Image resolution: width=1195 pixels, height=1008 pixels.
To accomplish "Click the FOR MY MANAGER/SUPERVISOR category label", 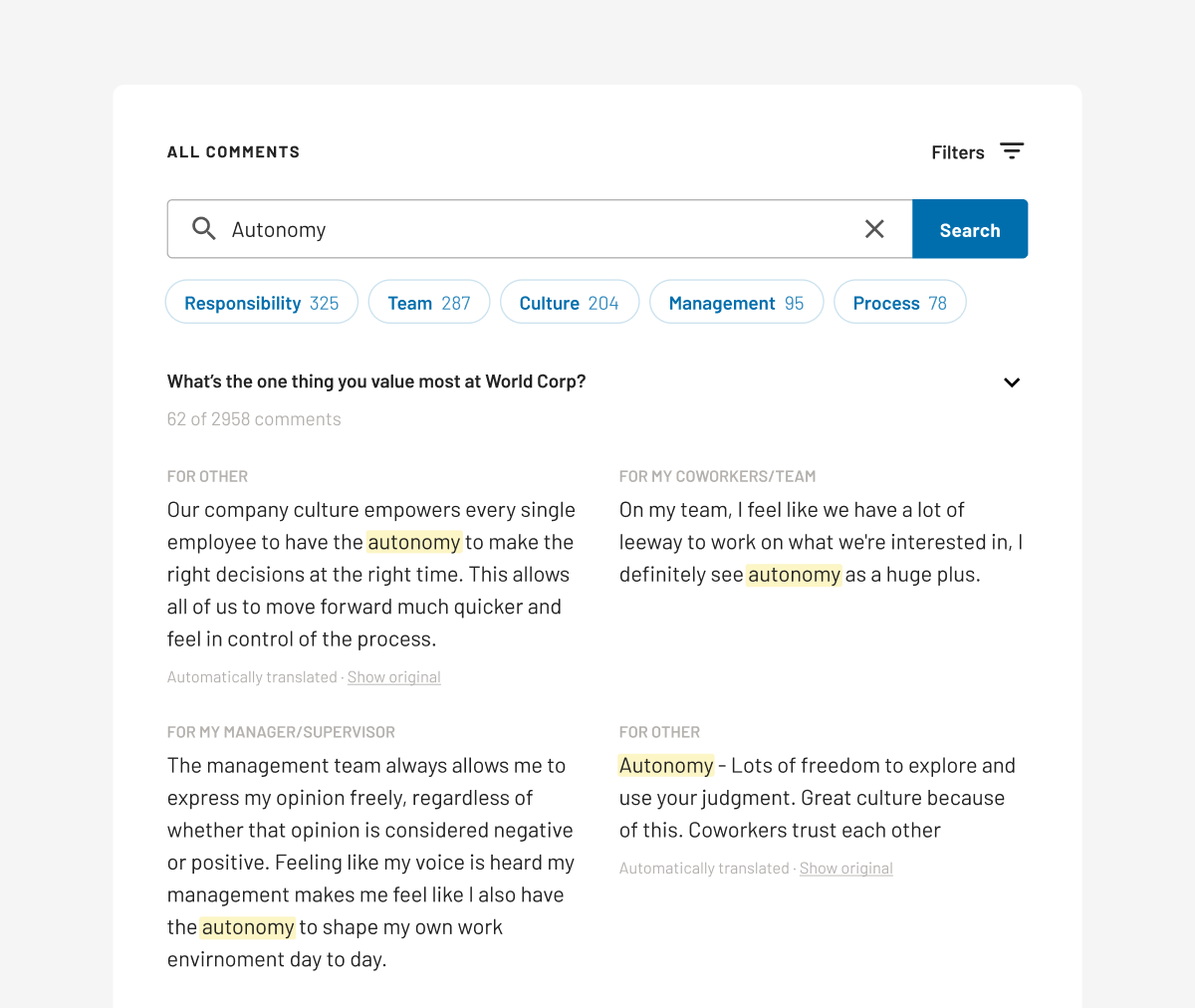I will pos(281,731).
